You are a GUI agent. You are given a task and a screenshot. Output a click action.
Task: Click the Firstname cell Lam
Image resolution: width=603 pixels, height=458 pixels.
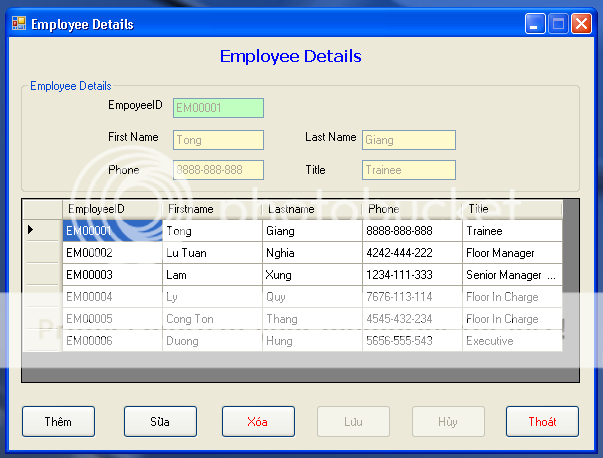click(x=212, y=275)
